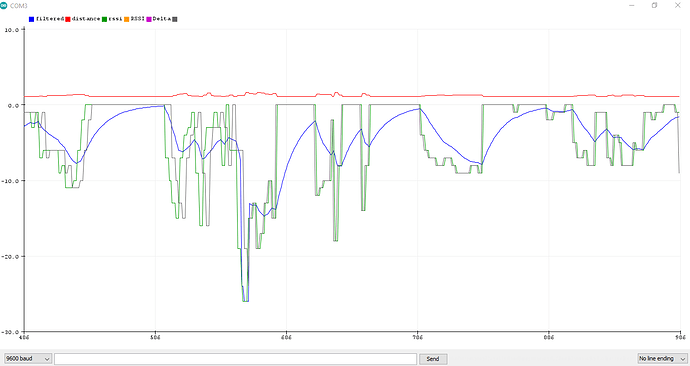The height and width of the screenshot is (366, 690).
Task: Click the gray unlabeled legend swatch
Action: point(175,19)
